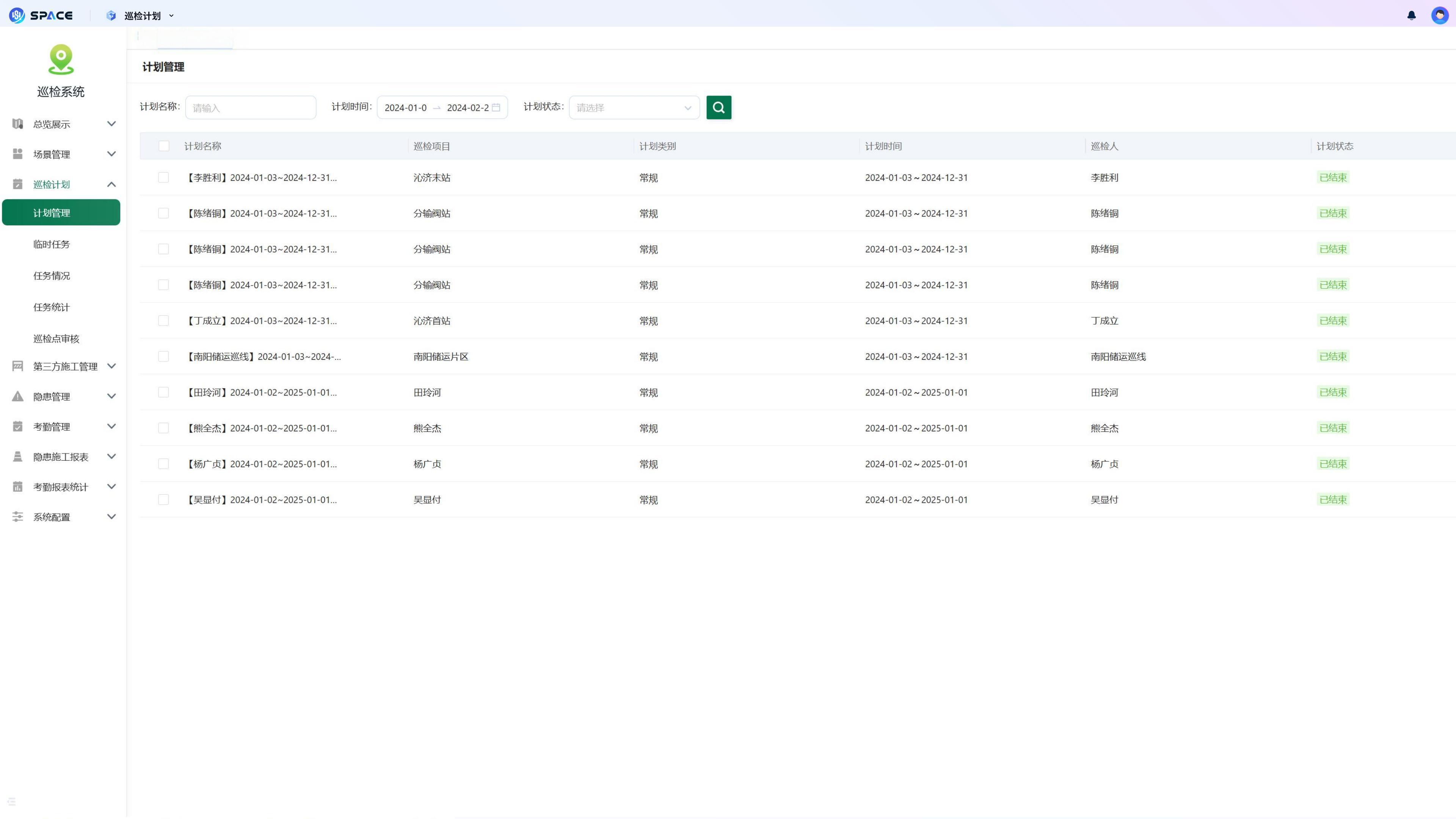Click the SPACE logo icon
Screen dimensions: 1456x819
click(x=17, y=15)
